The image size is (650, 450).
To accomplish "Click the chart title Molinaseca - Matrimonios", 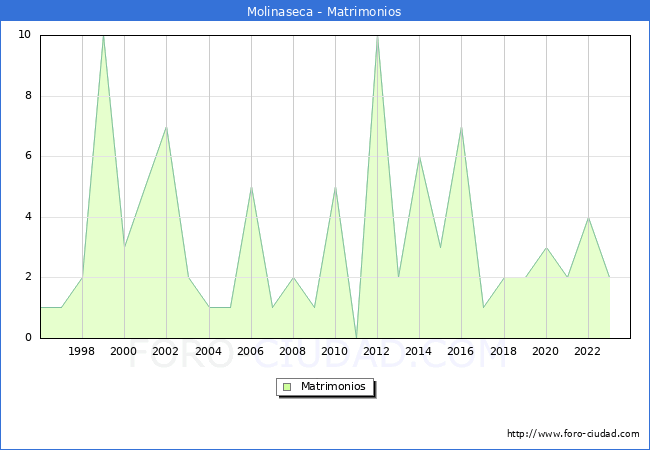I will [x=324, y=11].
